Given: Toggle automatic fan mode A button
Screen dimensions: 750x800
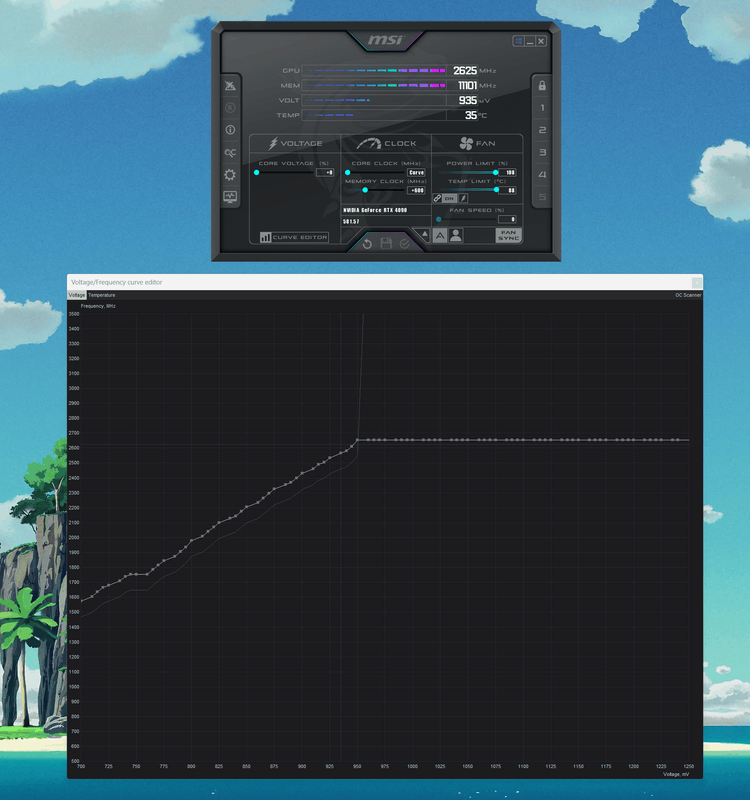Looking at the screenshot, I should 440,235.
